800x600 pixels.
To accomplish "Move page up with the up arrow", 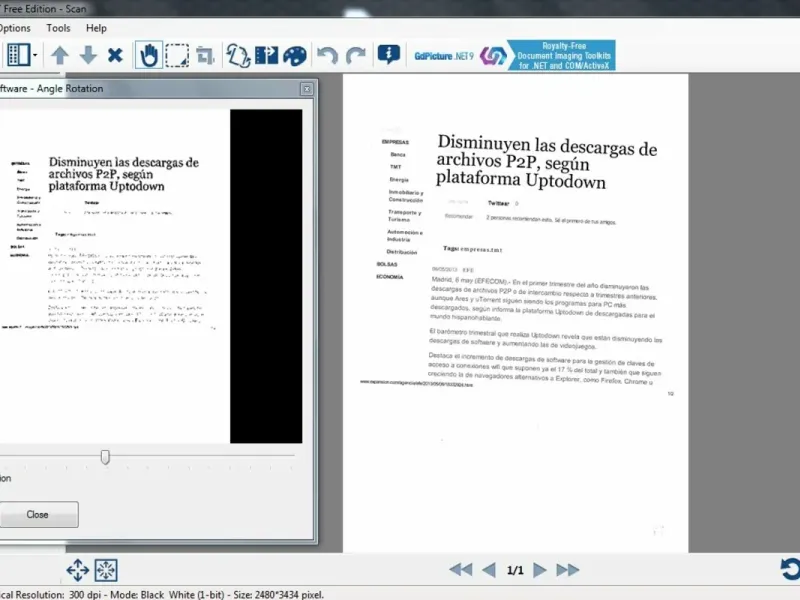I will (60, 55).
